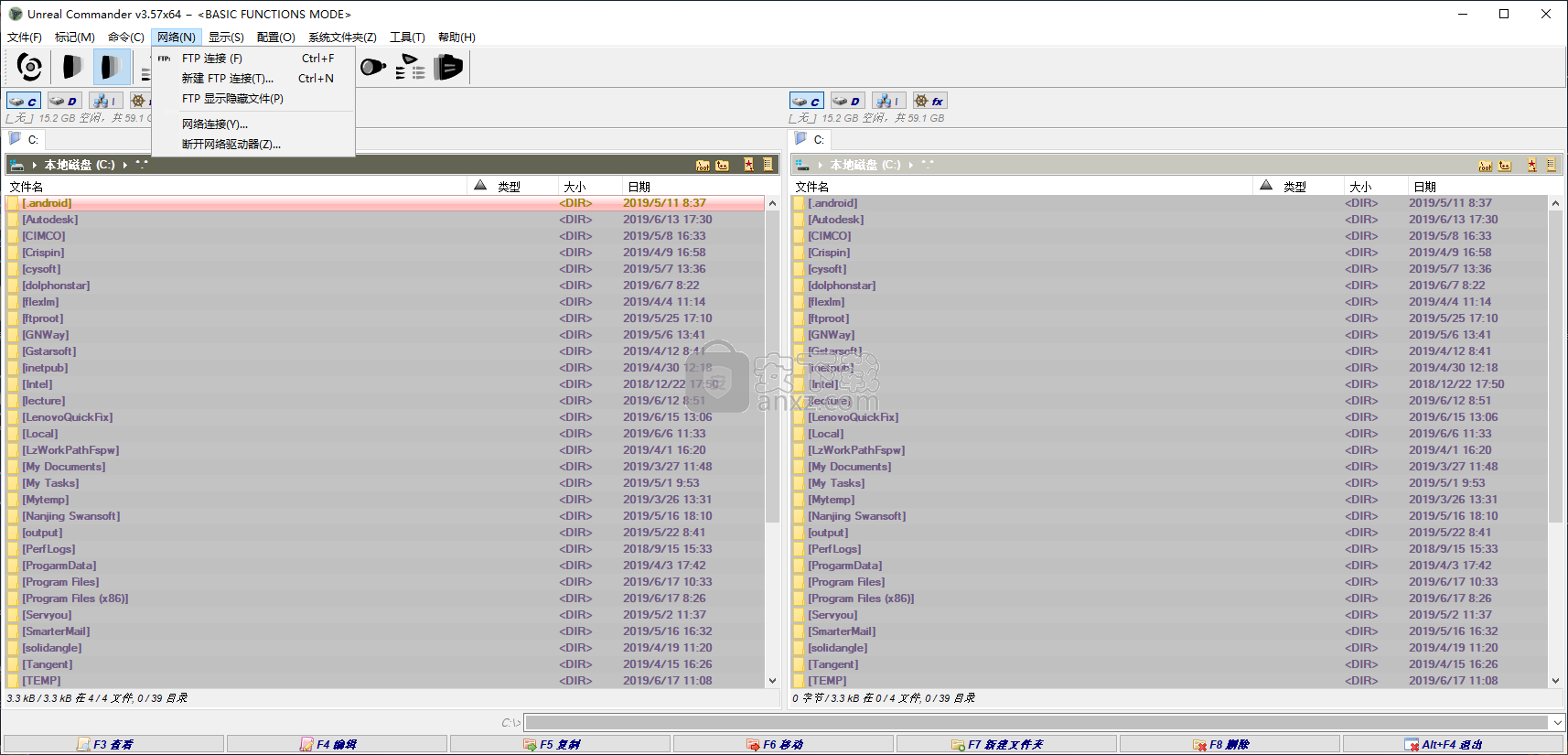Click the right panel go-to-root folder icon
The image size is (1568, 755).
[x=1486, y=165]
